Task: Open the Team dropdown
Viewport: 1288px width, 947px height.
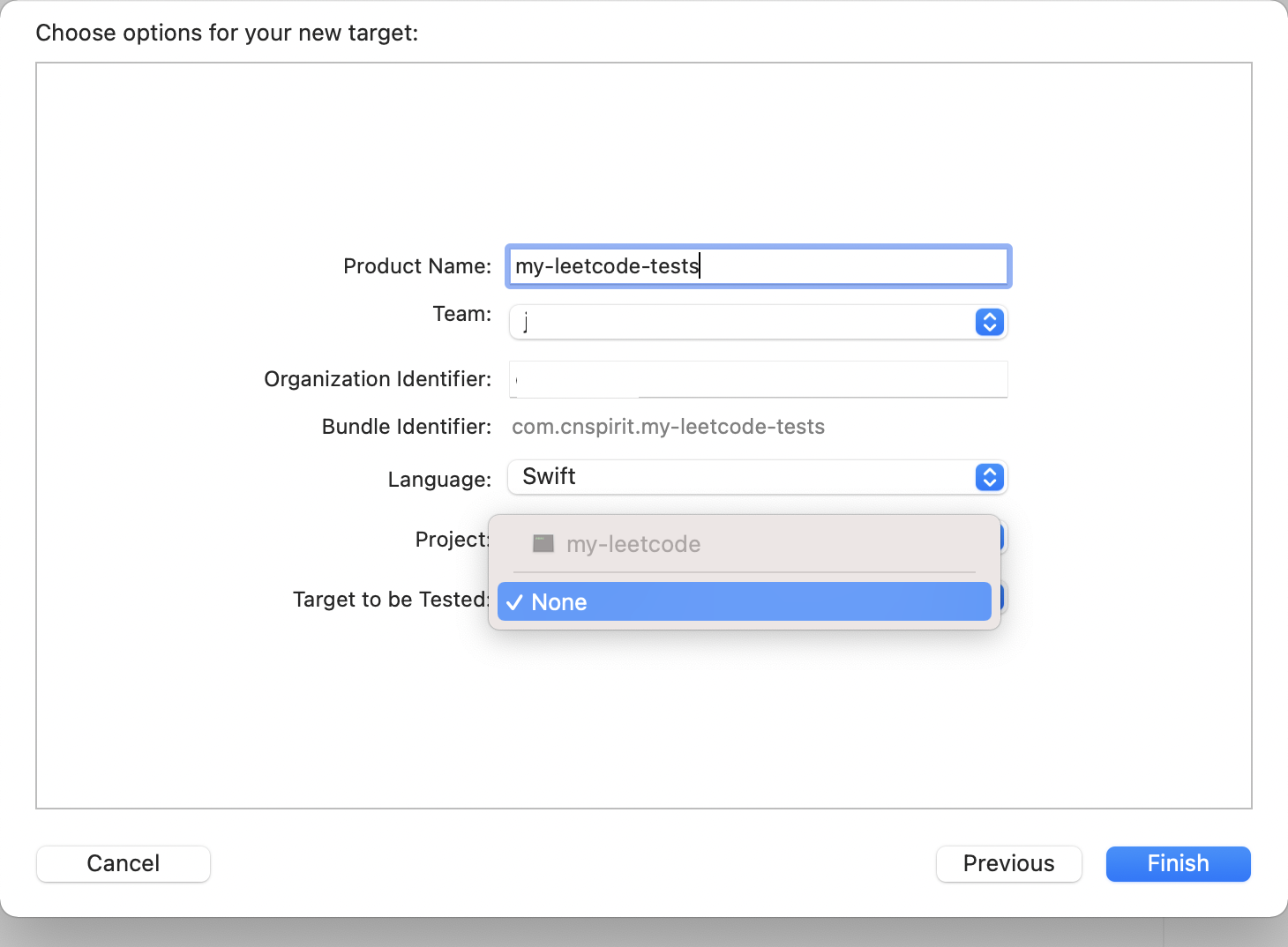Action: pos(758,322)
